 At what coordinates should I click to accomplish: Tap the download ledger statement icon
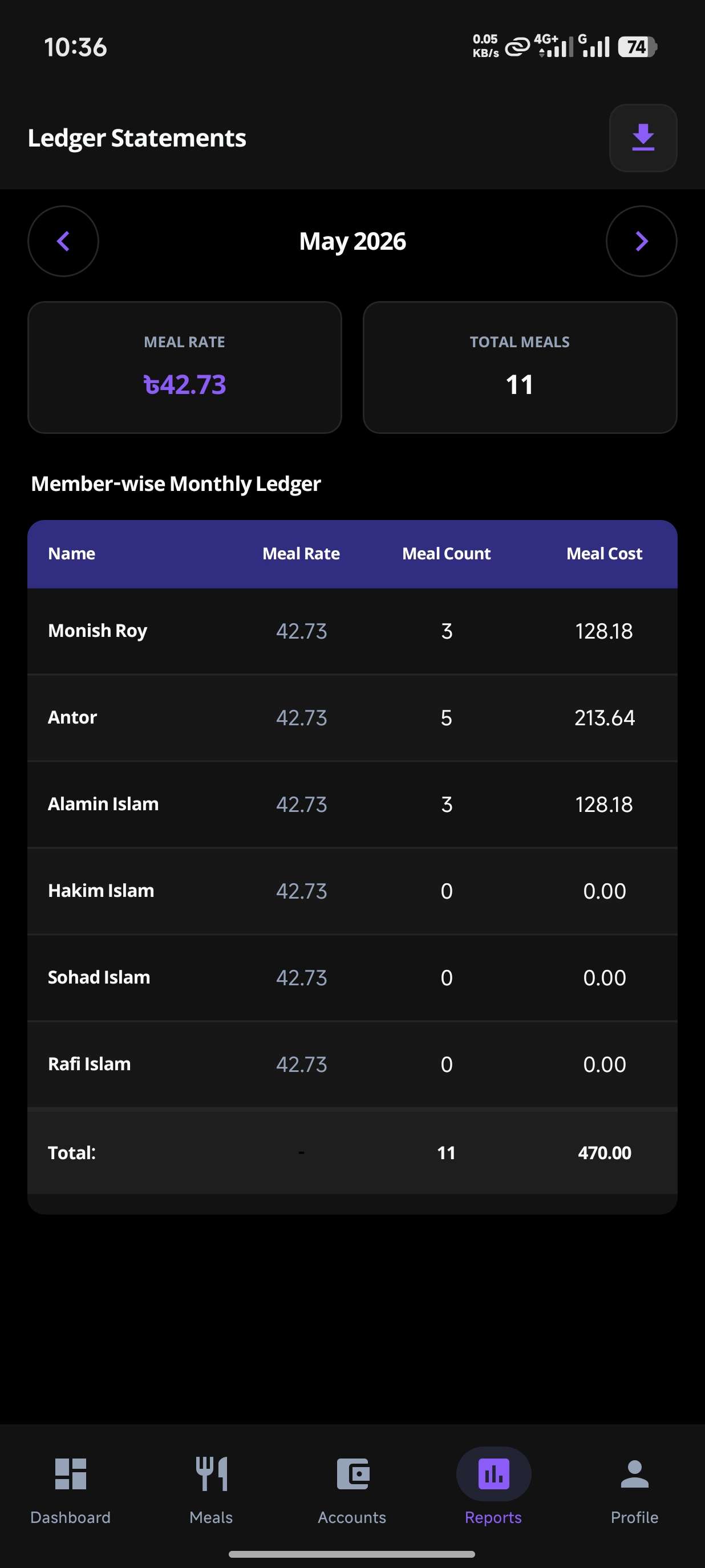point(643,137)
